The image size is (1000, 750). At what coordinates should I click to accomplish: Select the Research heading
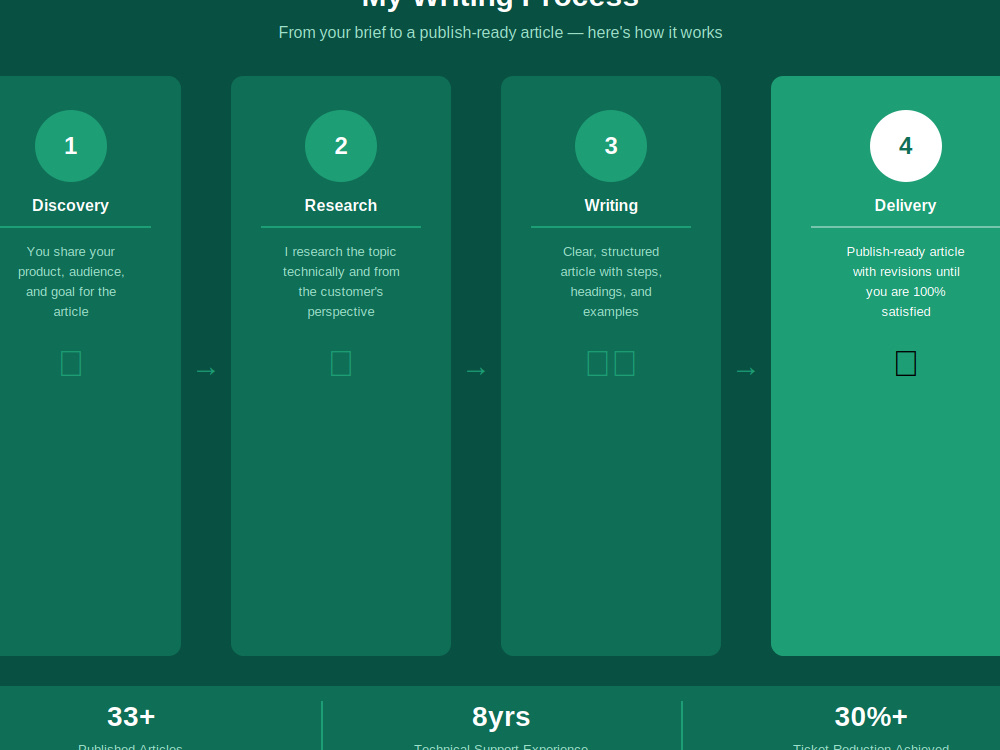click(341, 205)
